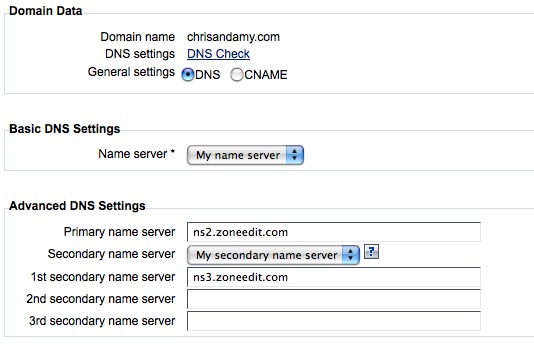Focus the empty 3rd secondary name server field
Screen dimensions: 534x364
(x=334, y=321)
